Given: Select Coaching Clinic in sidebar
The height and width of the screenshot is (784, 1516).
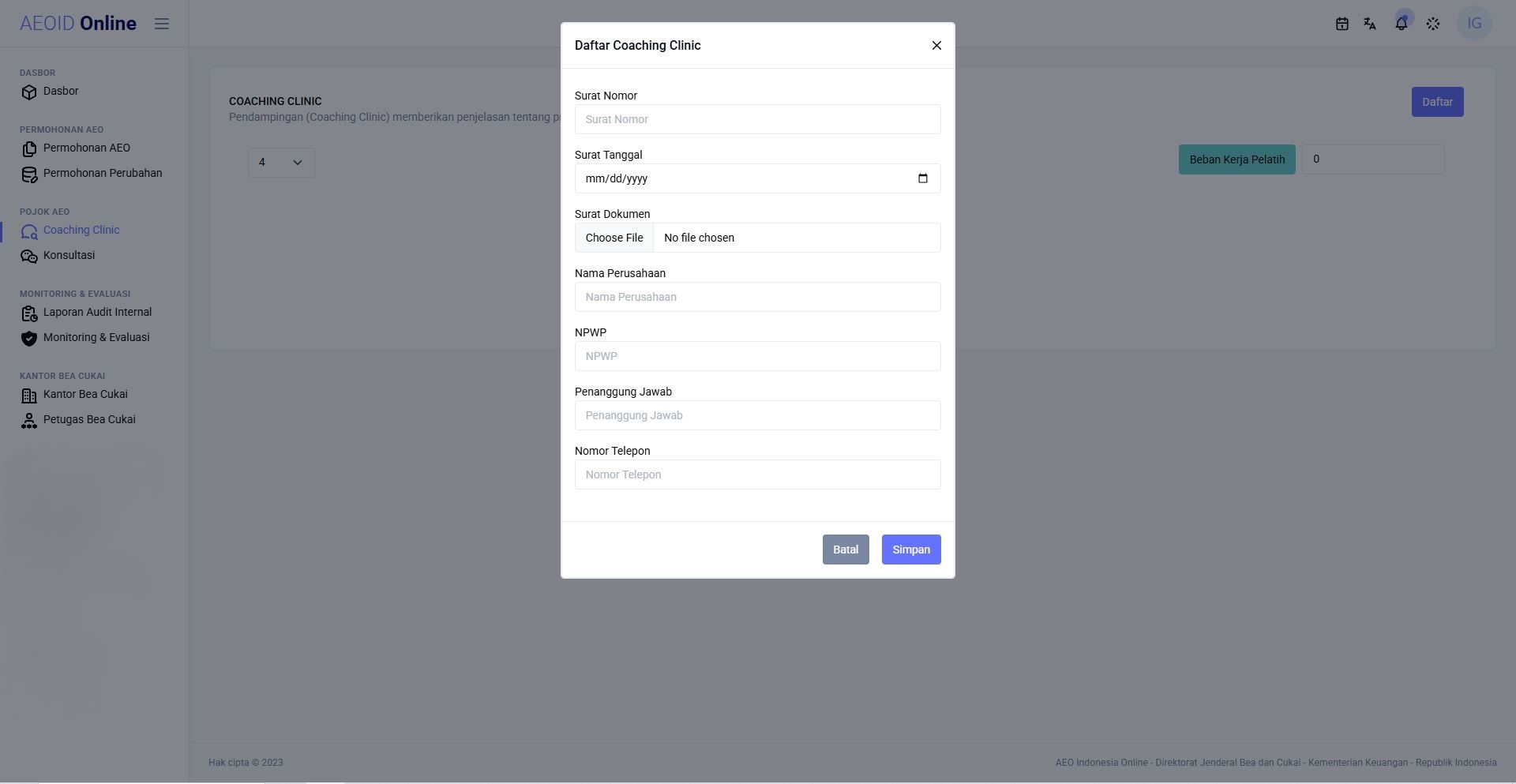Looking at the screenshot, I should (x=81, y=230).
